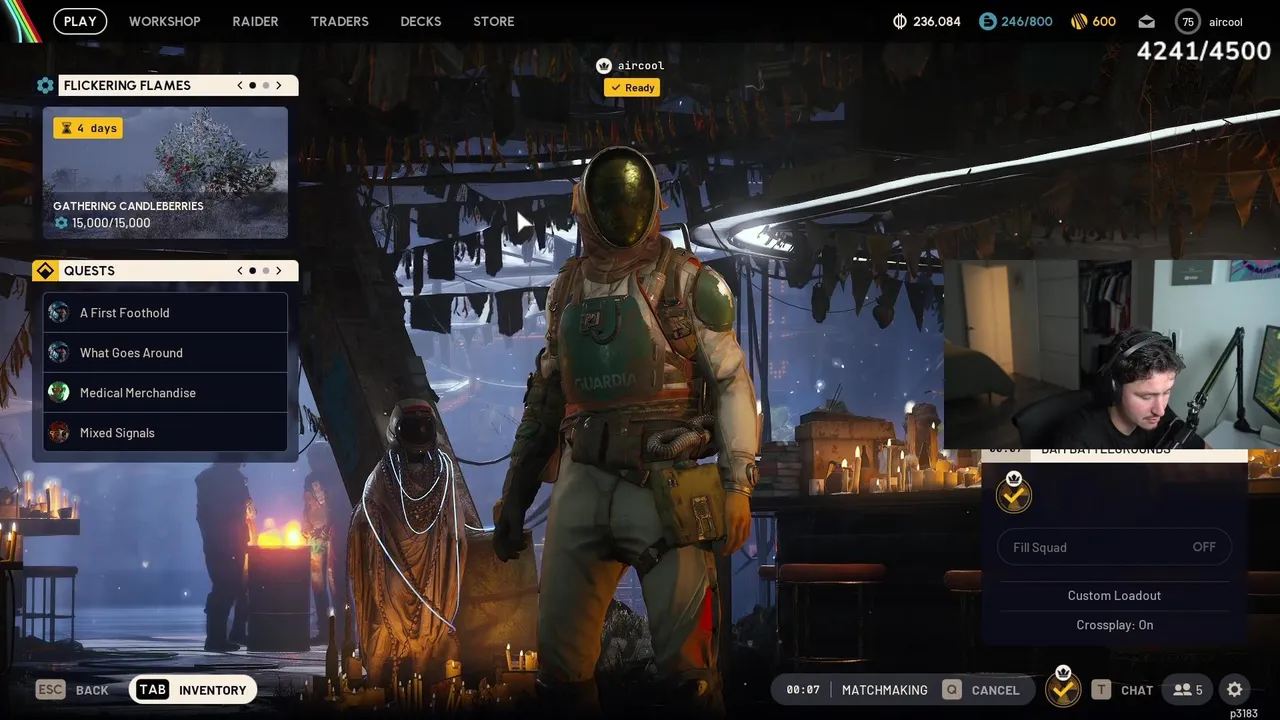Viewport: 1280px width, 720px height.
Task: Click the coin currency icon beside 236,084
Action: (899, 21)
